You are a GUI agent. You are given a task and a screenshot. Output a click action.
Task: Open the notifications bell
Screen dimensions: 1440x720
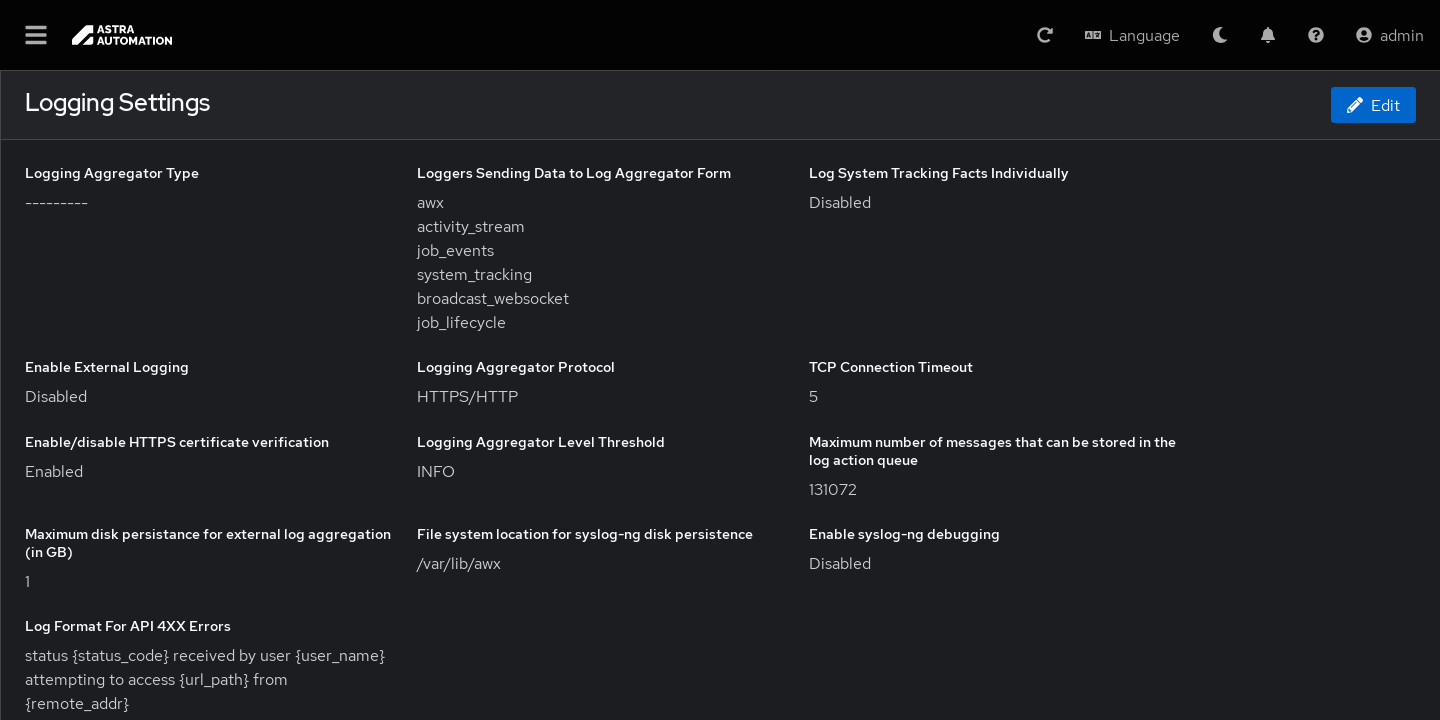point(1268,35)
